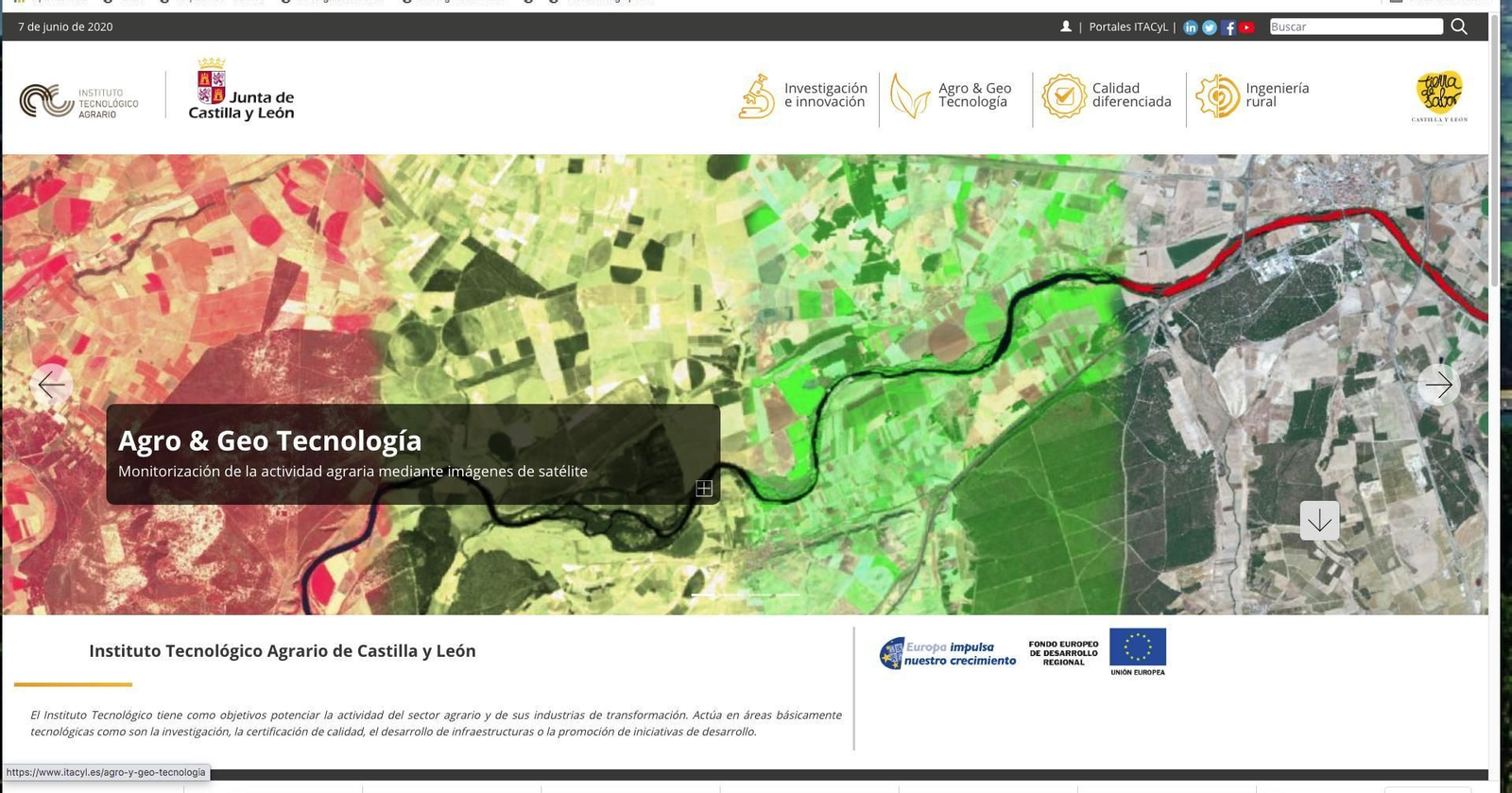Click the magnifying glass search icon
This screenshot has height=793, width=1512.
tap(1459, 26)
